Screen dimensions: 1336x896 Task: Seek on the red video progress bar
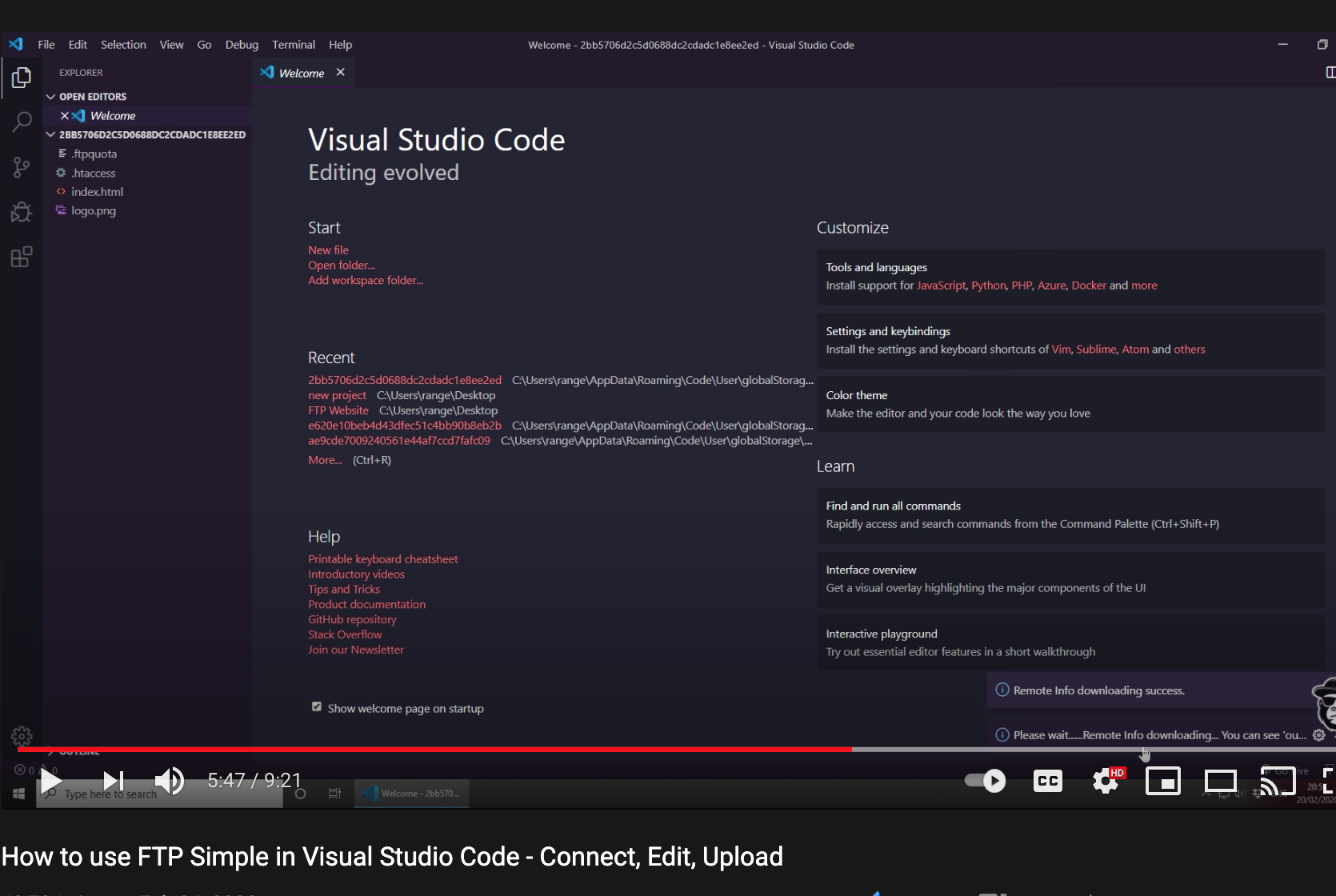click(x=434, y=750)
